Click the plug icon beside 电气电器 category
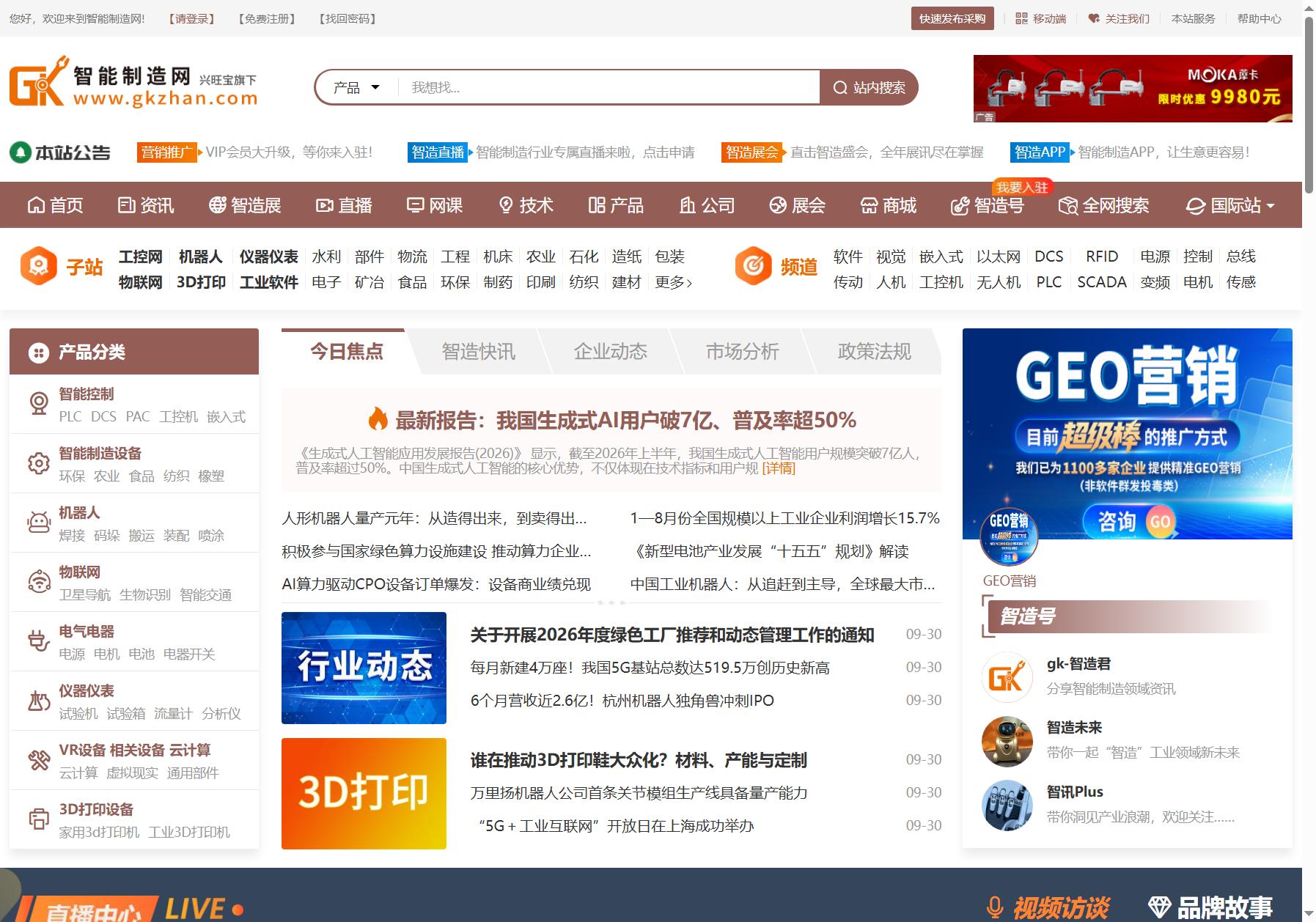 (x=38, y=641)
